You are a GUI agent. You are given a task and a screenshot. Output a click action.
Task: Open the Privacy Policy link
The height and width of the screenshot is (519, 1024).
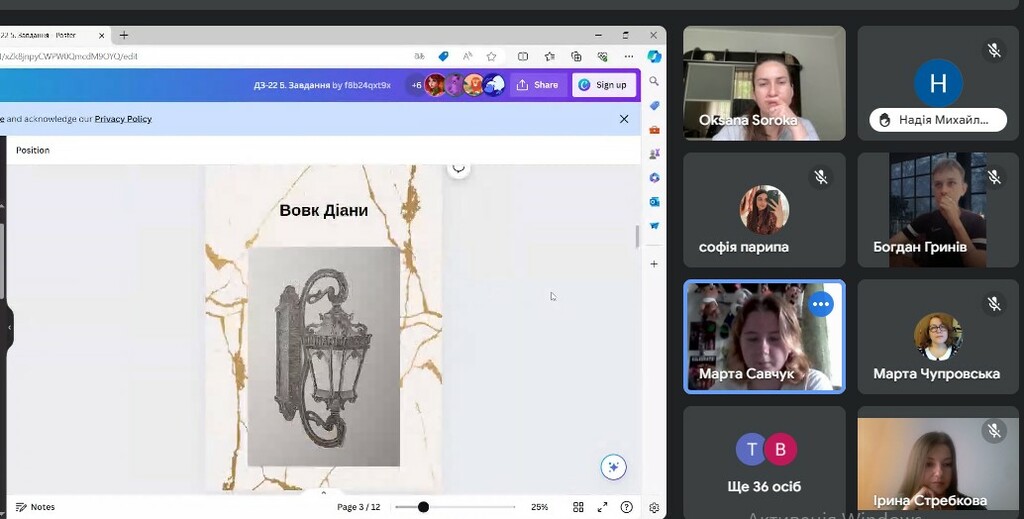pyautogui.click(x=123, y=119)
